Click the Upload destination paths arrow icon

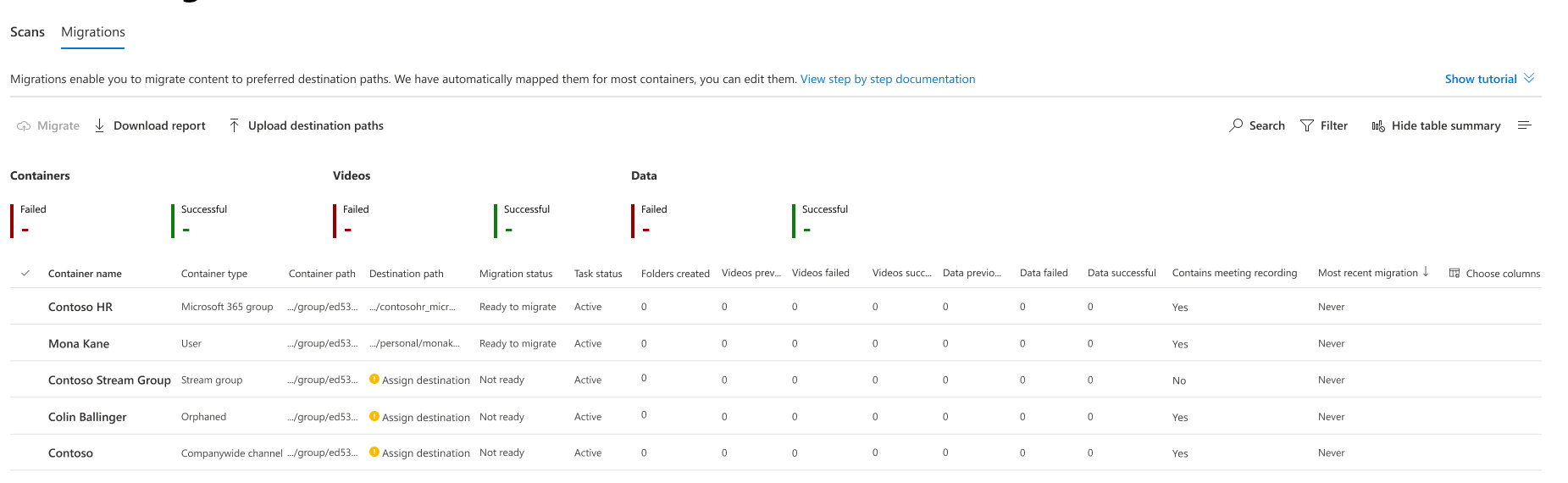click(235, 125)
